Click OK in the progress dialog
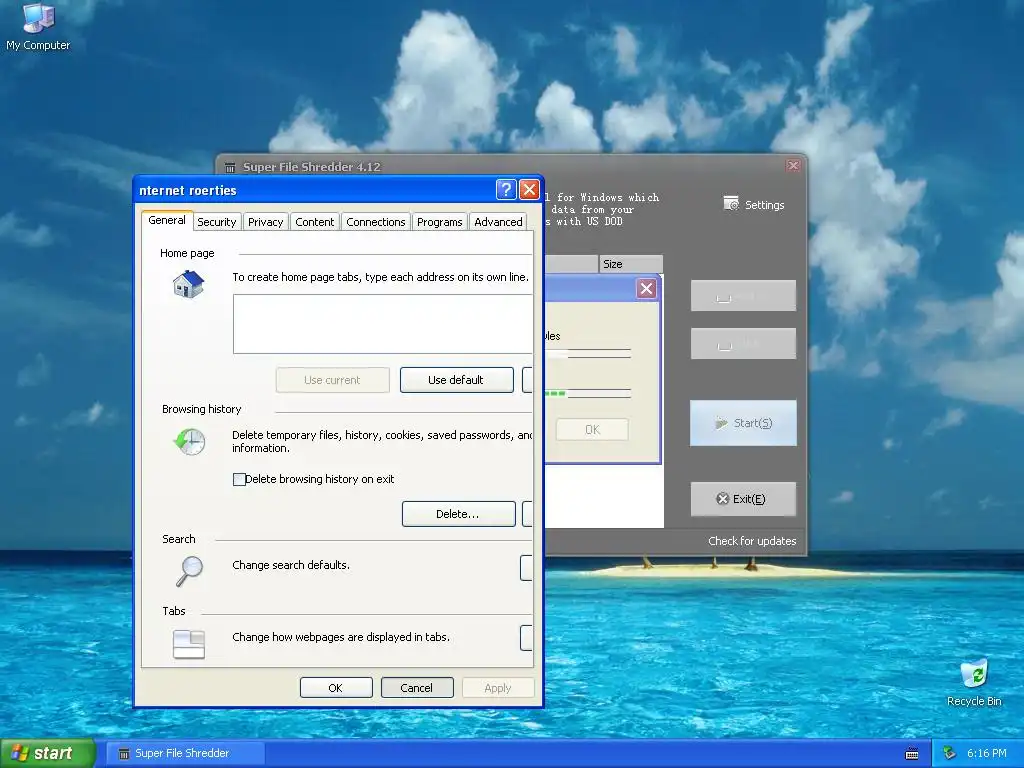The height and width of the screenshot is (768, 1024). (592, 430)
